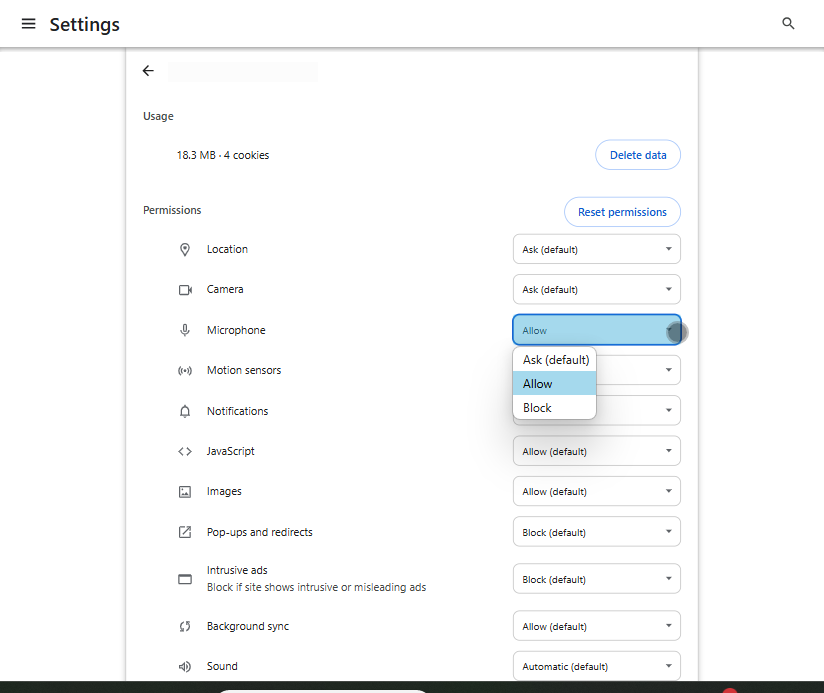
Task: Click the Camera icon beside Camera permission
Action: click(x=185, y=289)
